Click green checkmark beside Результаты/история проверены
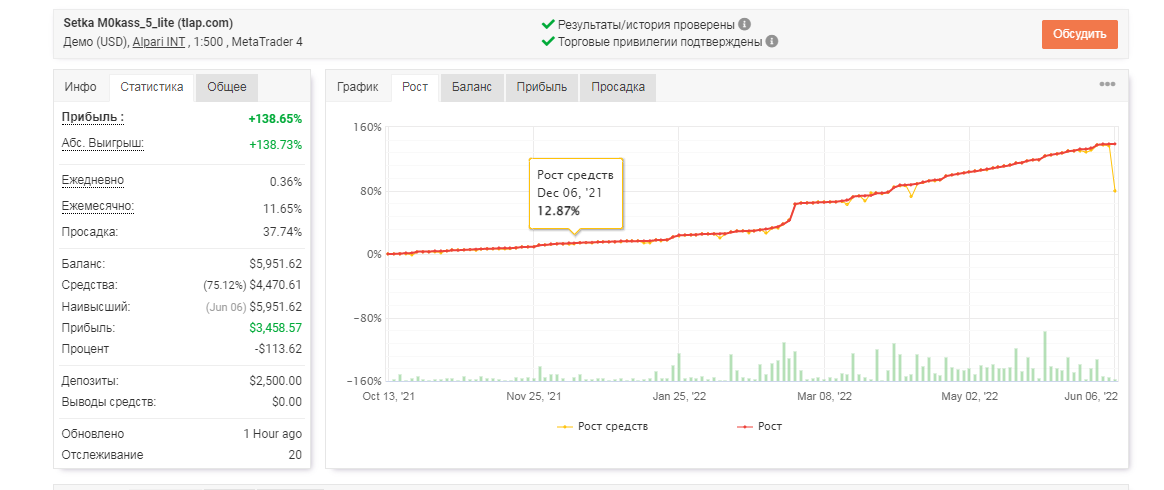Viewport: 1164px width, 490px height. click(548, 24)
